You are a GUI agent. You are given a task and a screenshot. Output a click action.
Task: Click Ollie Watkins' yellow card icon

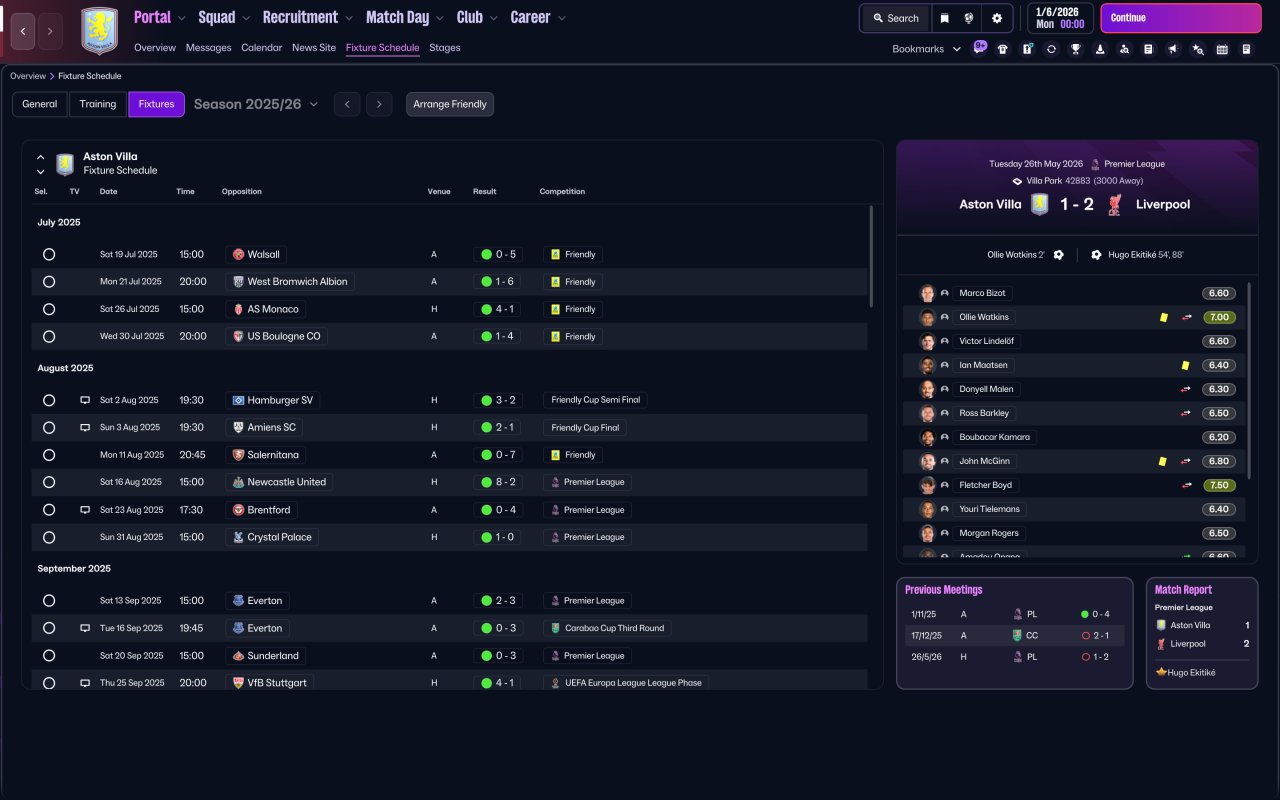point(1164,317)
